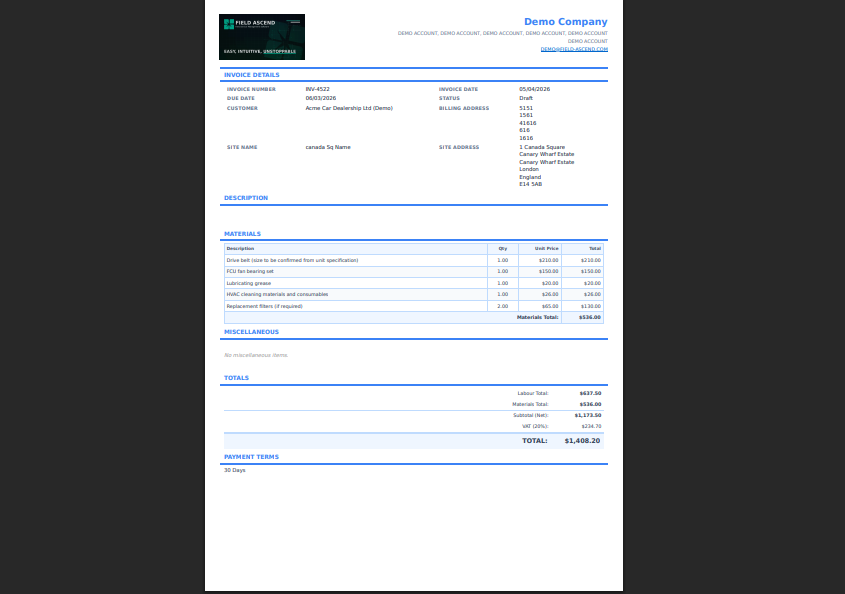Click the Field Ascend logo image
The image size is (845, 594).
(262, 37)
